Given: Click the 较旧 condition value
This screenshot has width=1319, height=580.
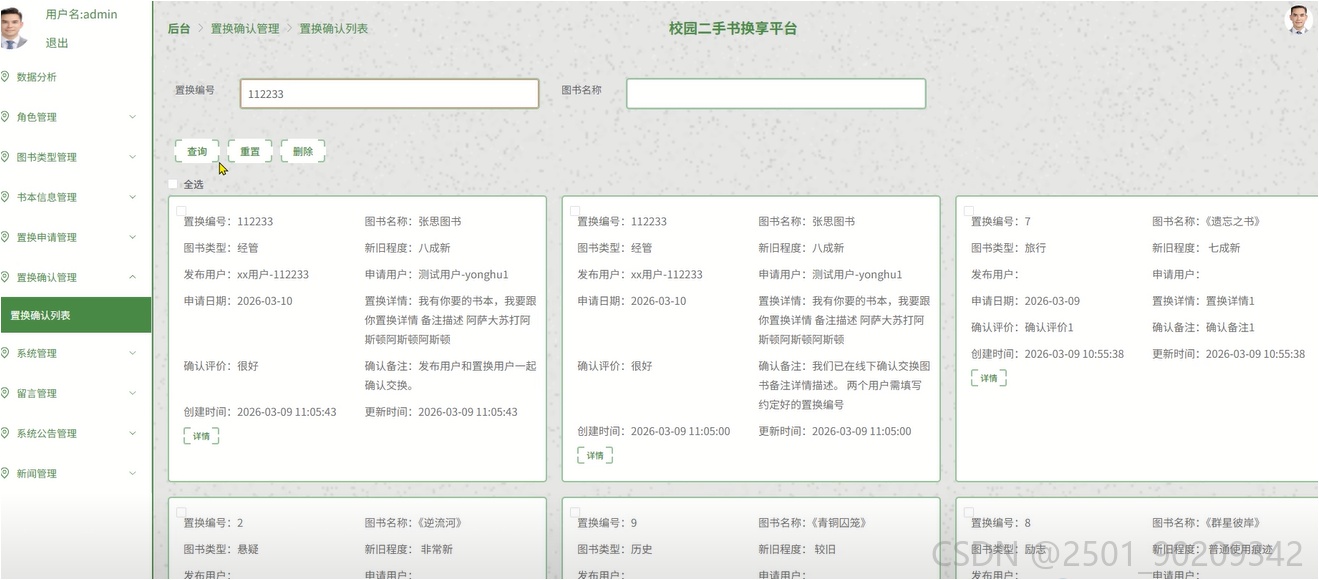Looking at the screenshot, I should click(824, 549).
